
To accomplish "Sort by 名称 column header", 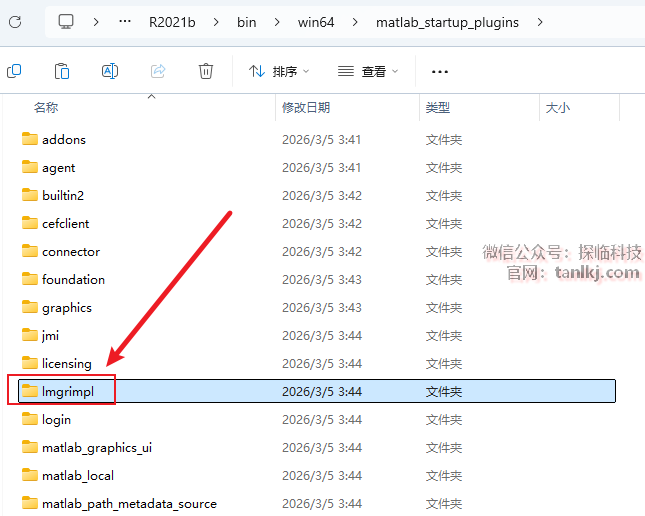I will (46, 108).
